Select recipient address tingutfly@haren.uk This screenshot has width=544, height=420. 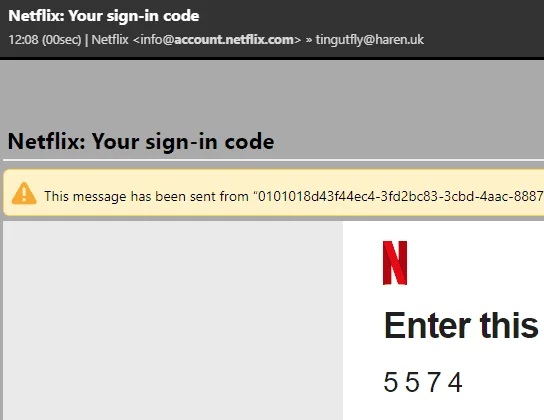pos(370,40)
